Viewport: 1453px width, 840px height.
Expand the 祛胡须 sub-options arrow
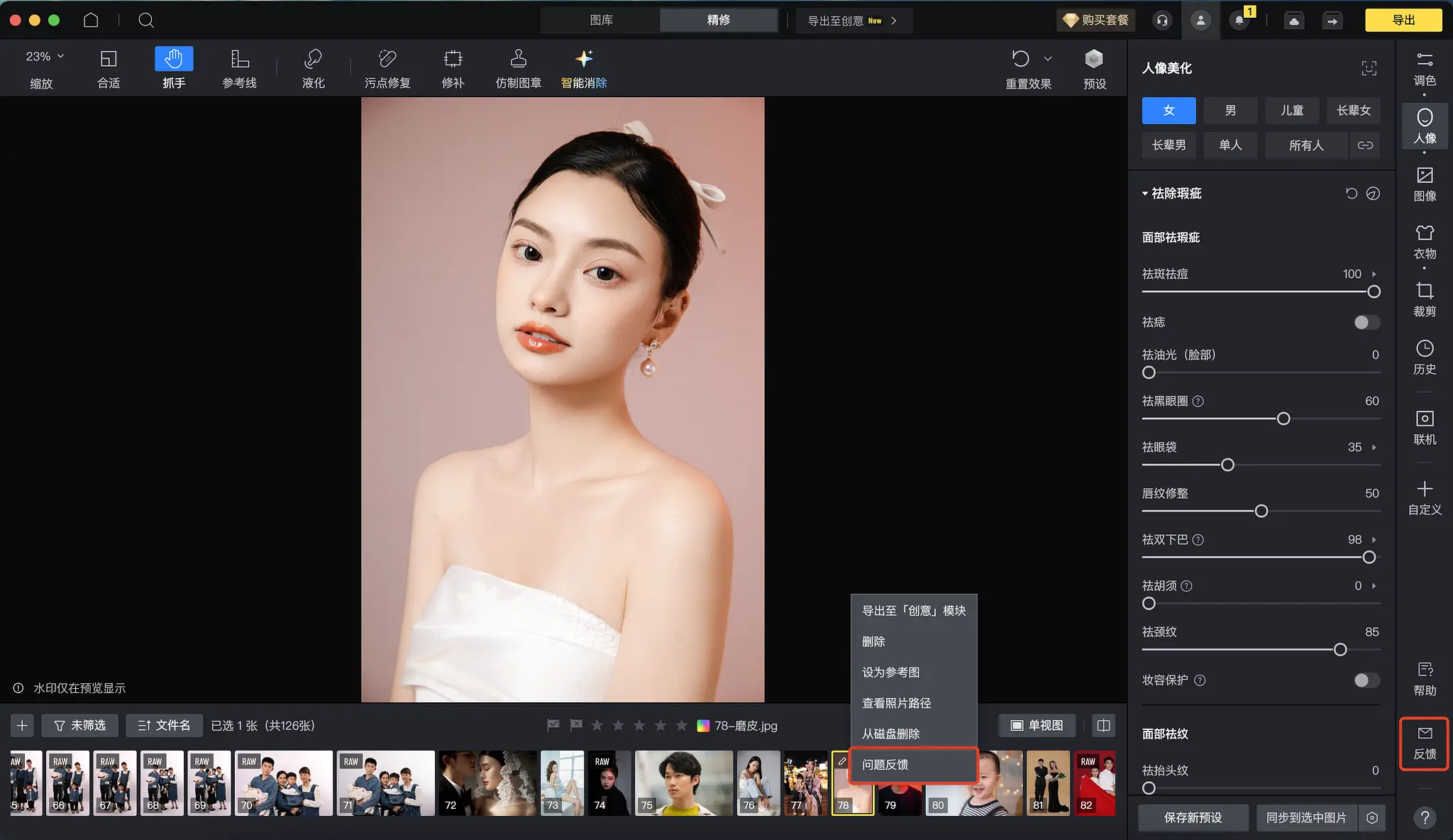click(x=1374, y=586)
